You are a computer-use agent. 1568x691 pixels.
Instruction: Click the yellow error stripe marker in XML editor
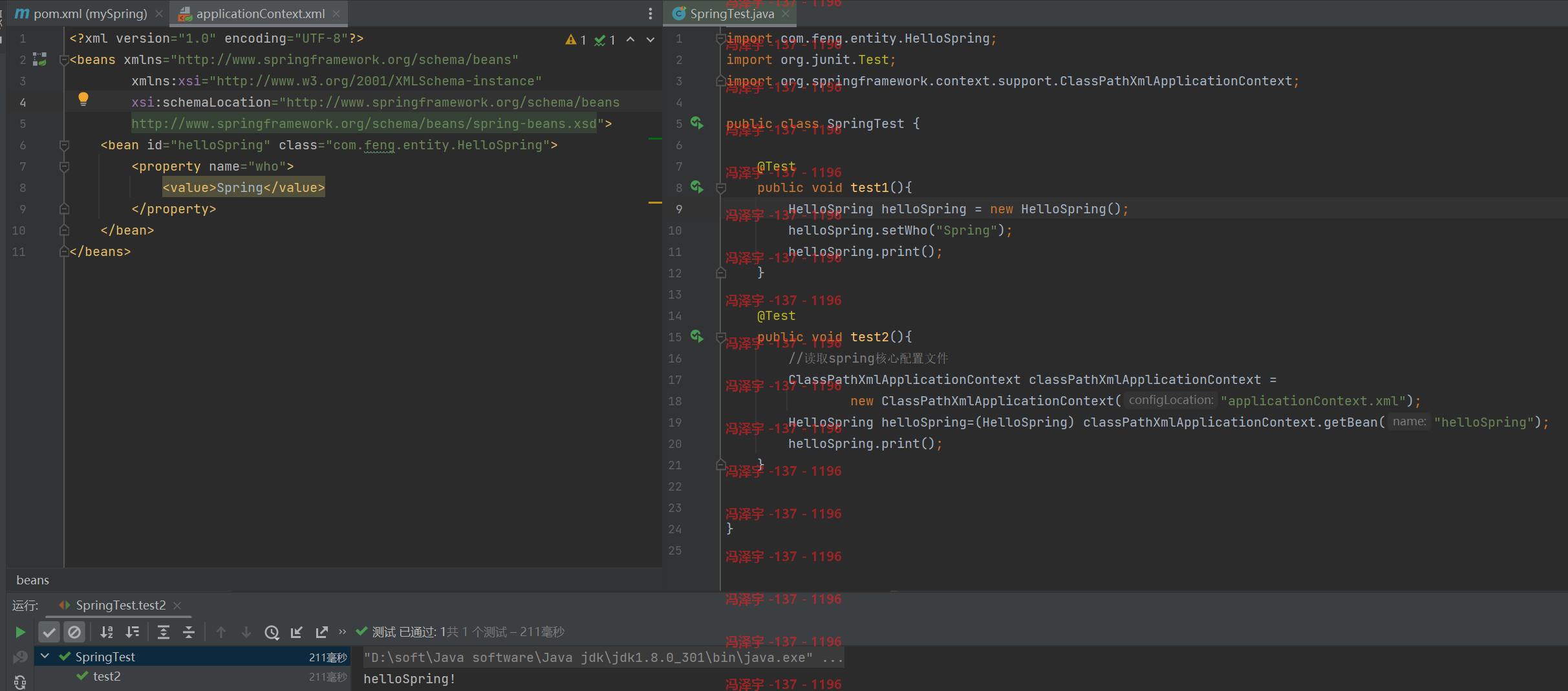point(655,203)
